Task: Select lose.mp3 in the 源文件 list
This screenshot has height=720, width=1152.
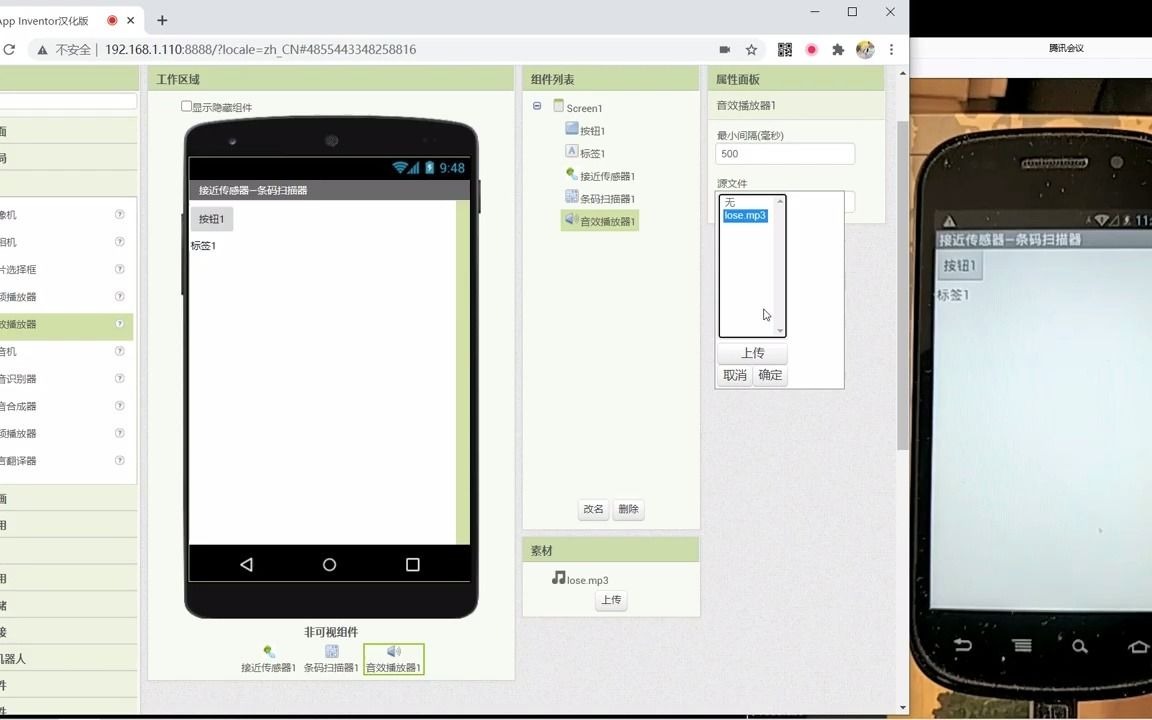Action: pos(744,215)
